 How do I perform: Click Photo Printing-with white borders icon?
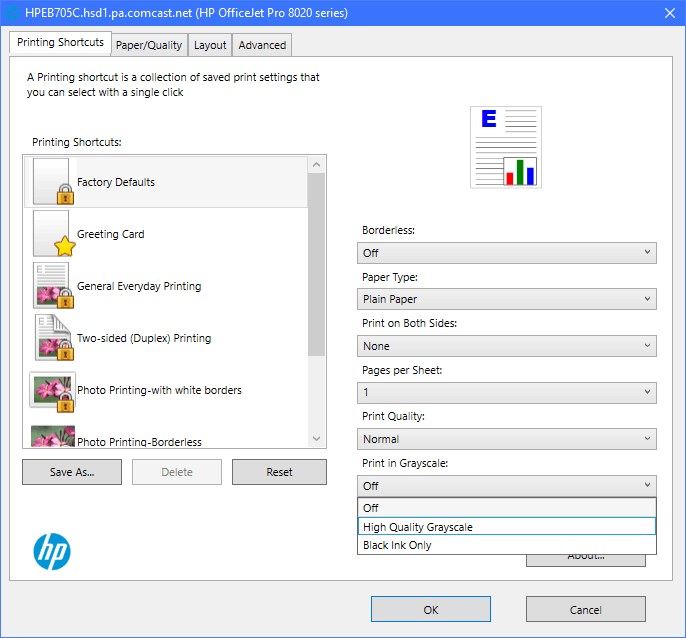[52, 392]
